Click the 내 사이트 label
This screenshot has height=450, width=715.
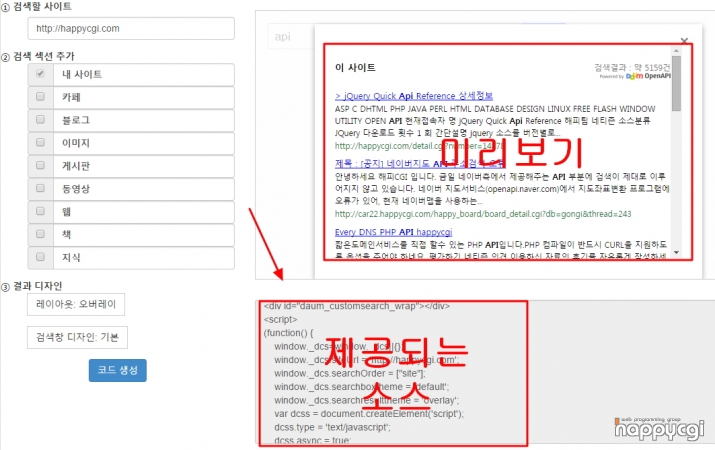(x=82, y=74)
